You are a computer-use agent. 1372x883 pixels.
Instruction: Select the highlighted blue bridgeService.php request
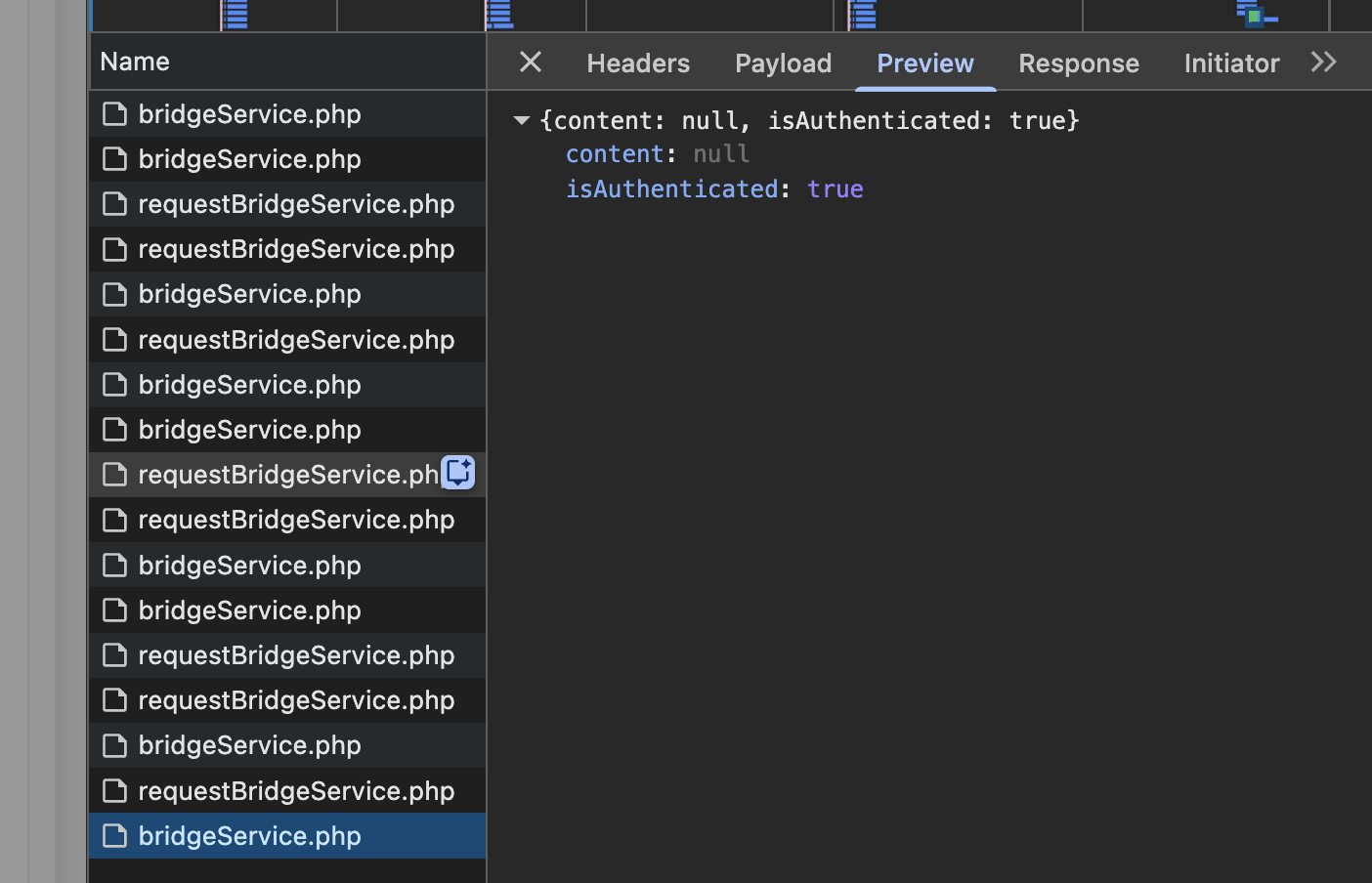point(287,836)
